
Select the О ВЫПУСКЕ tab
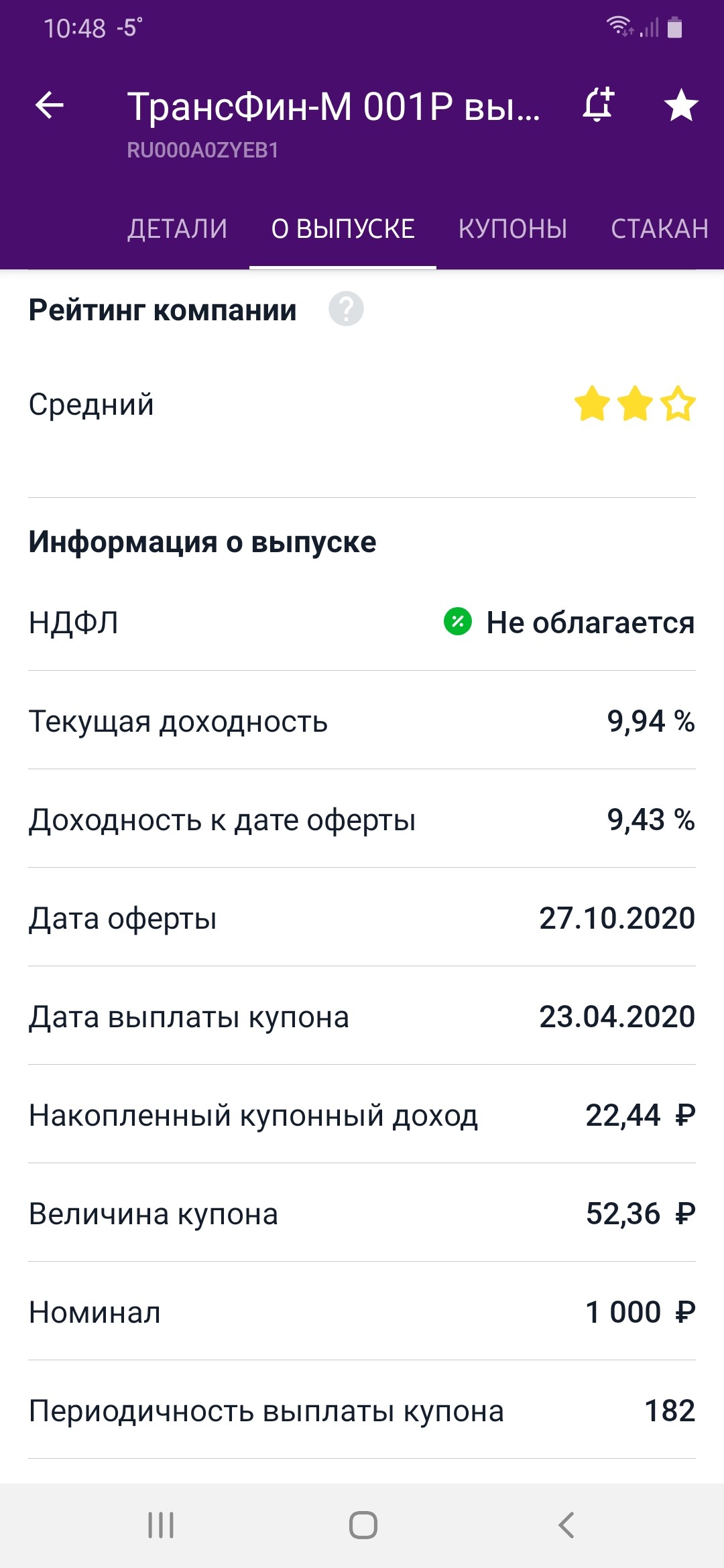pyautogui.click(x=343, y=229)
